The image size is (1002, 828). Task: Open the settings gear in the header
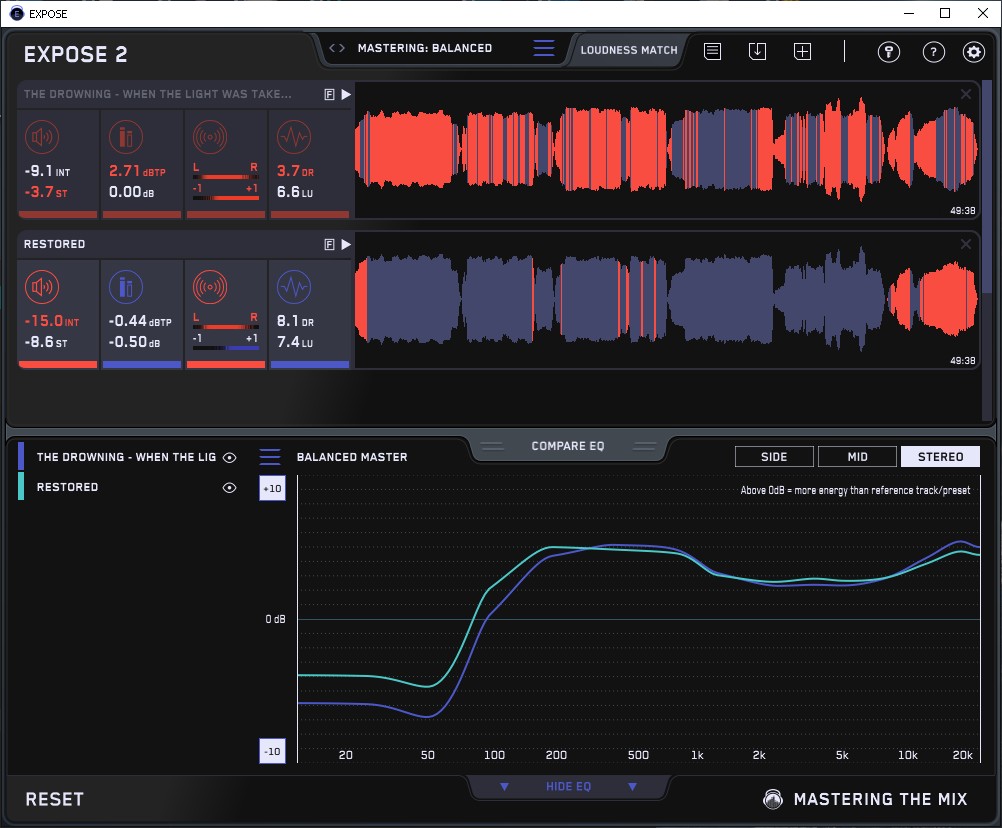[973, 52]
